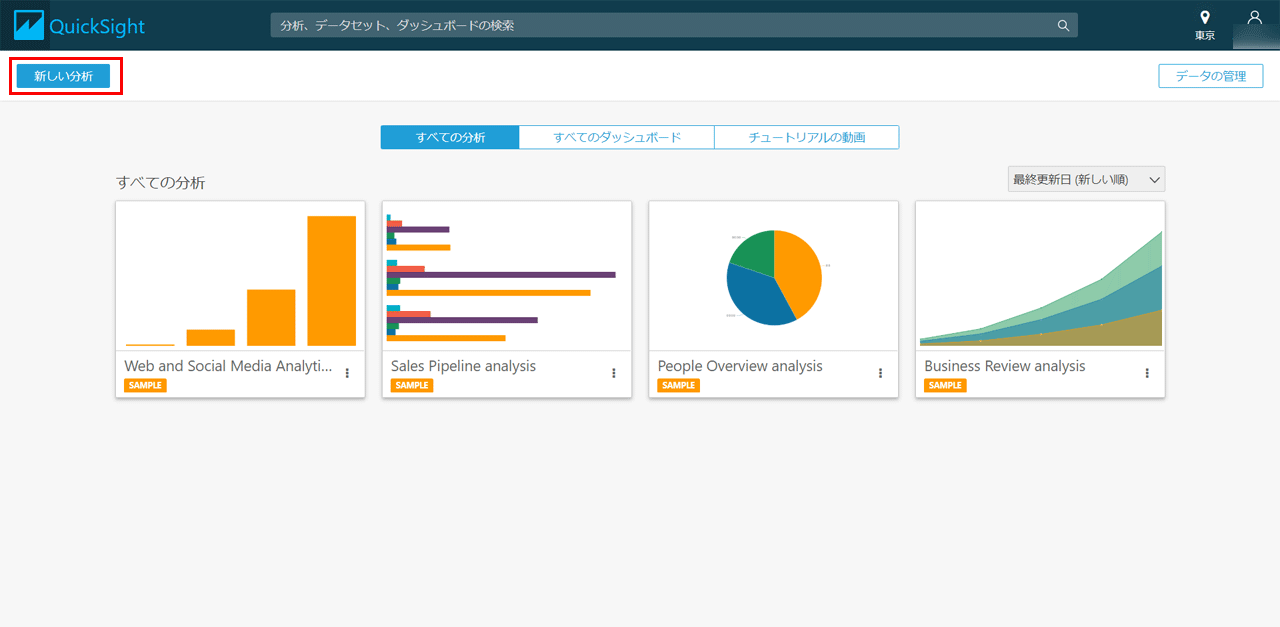1280x627 pixels.
Task: Open the Sales Pipeline bar chart thumbnail
Action: click(507, 276)
